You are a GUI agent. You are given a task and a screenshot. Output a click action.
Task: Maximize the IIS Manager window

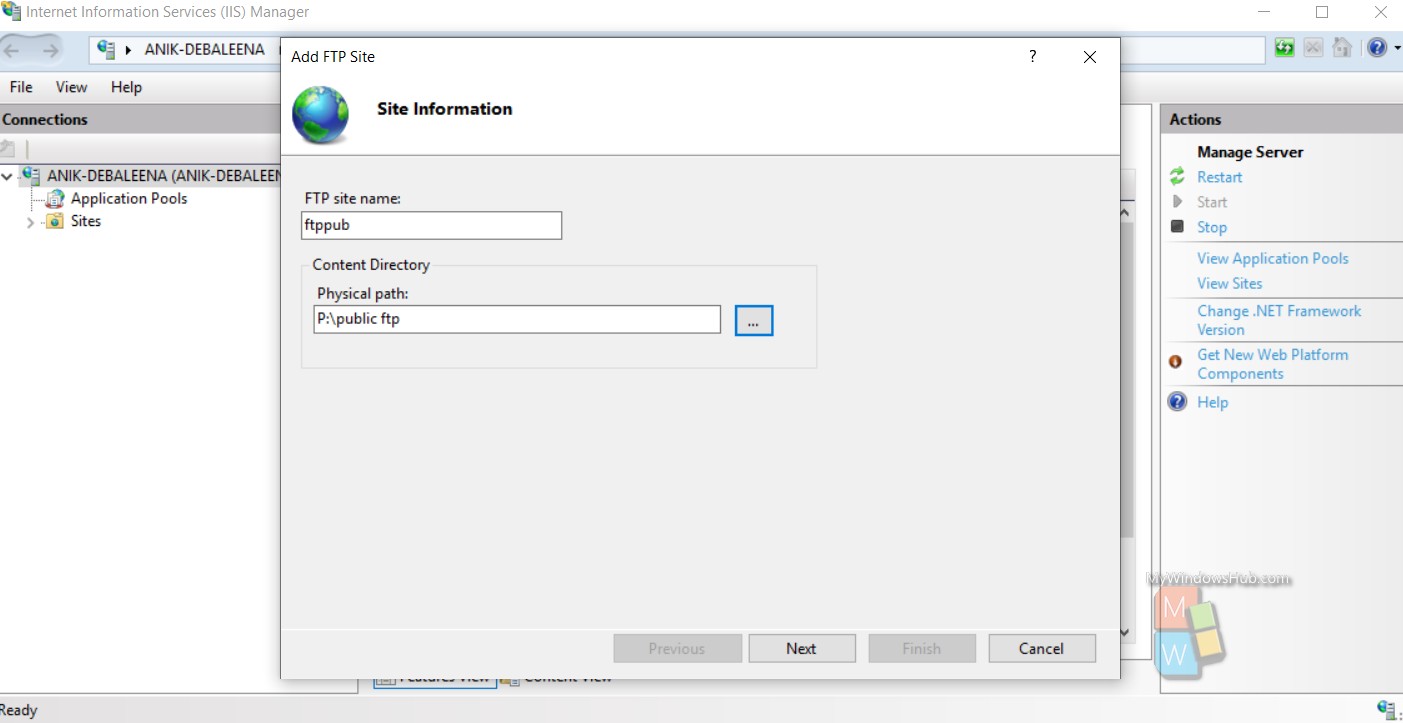click(1322, 12)
